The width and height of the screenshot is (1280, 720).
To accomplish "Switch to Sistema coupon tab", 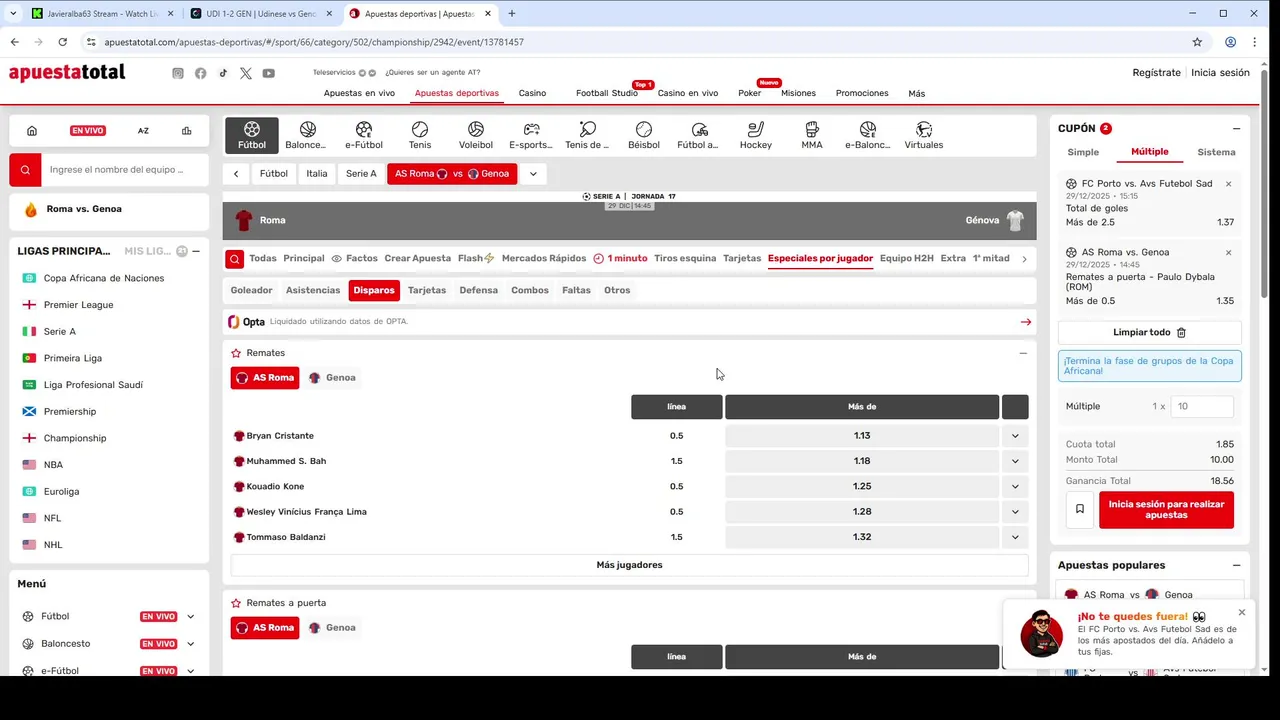I will [x=1216, y=152].
